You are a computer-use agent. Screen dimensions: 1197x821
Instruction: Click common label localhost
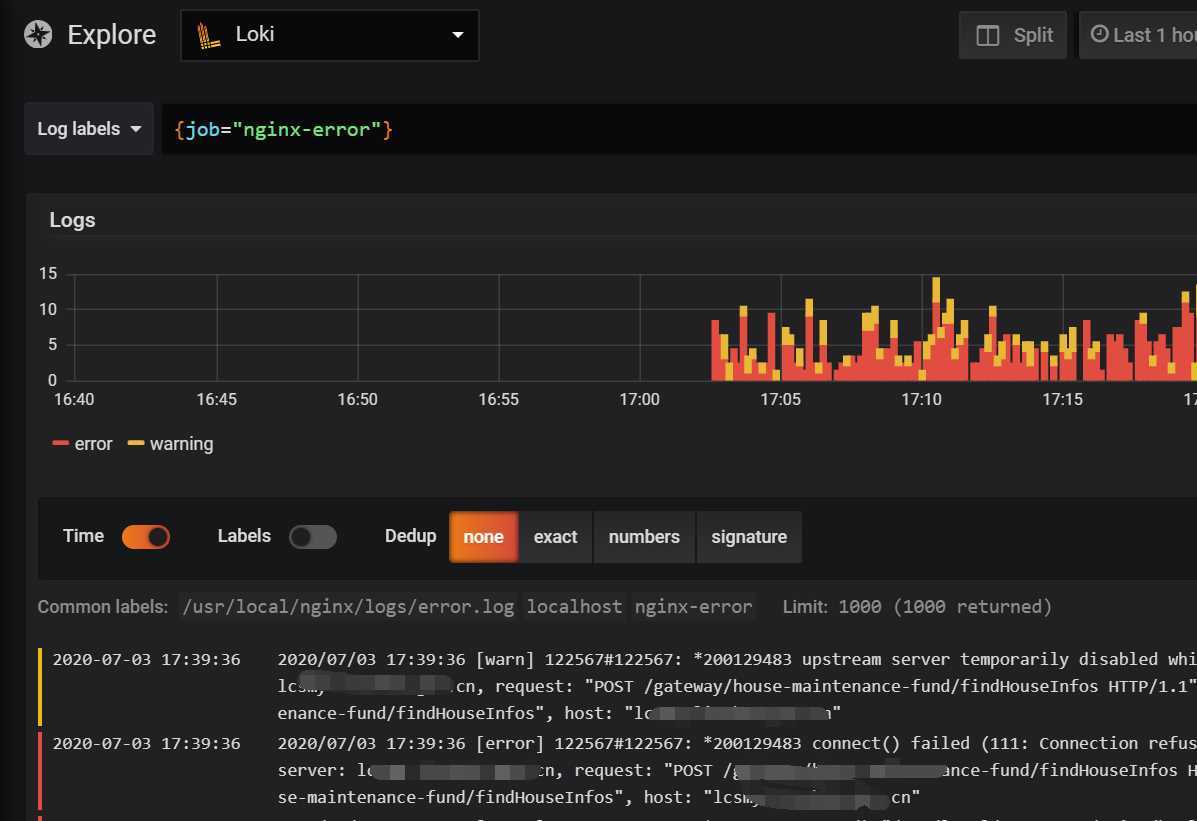574,607
